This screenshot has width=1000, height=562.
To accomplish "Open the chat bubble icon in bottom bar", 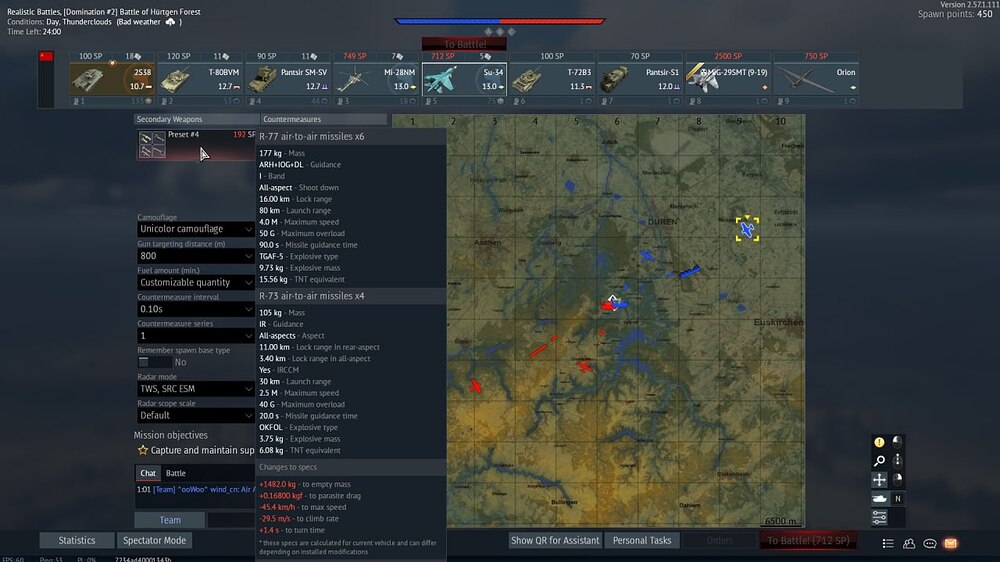I will coord(930,544).
